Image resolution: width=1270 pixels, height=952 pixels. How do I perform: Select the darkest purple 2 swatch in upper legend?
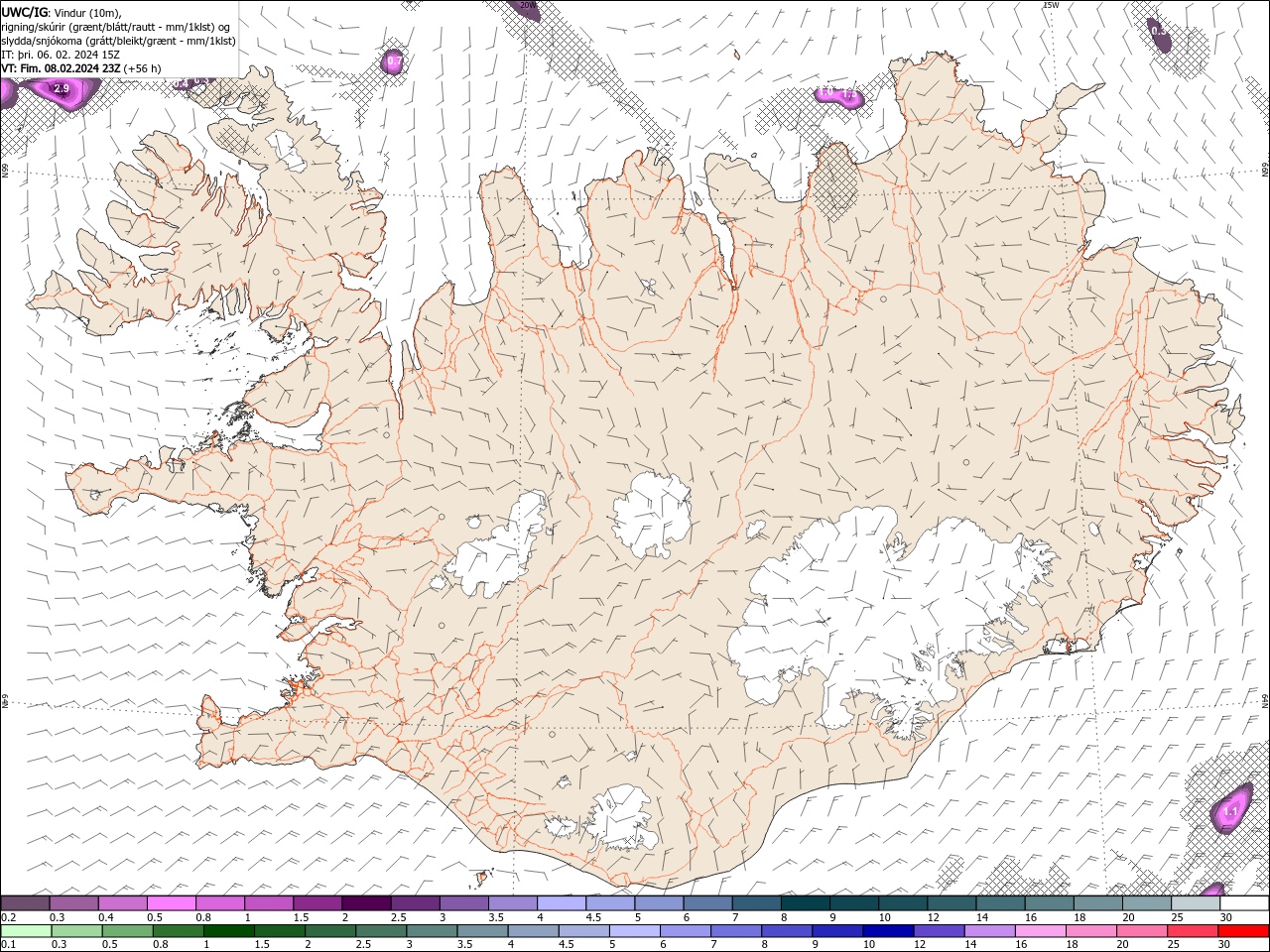pyautogui.click(x=366, y=903)
